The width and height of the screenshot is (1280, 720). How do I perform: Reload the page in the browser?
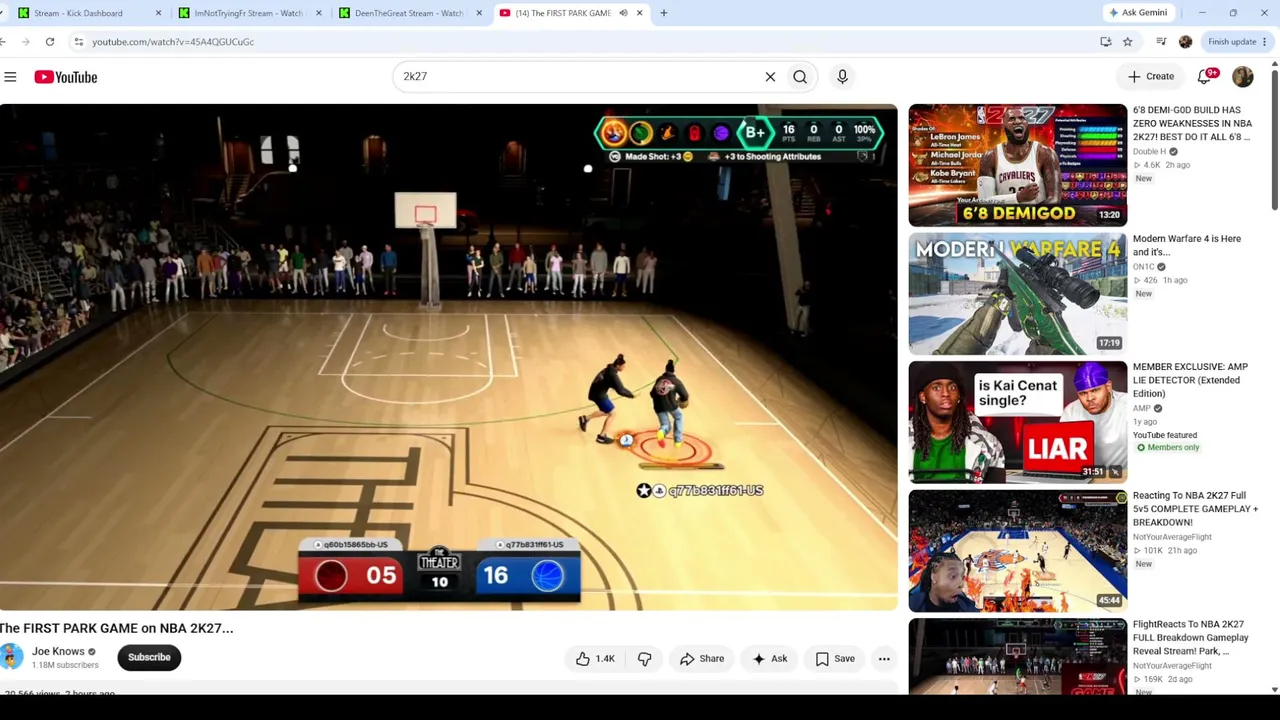point(49,42)
